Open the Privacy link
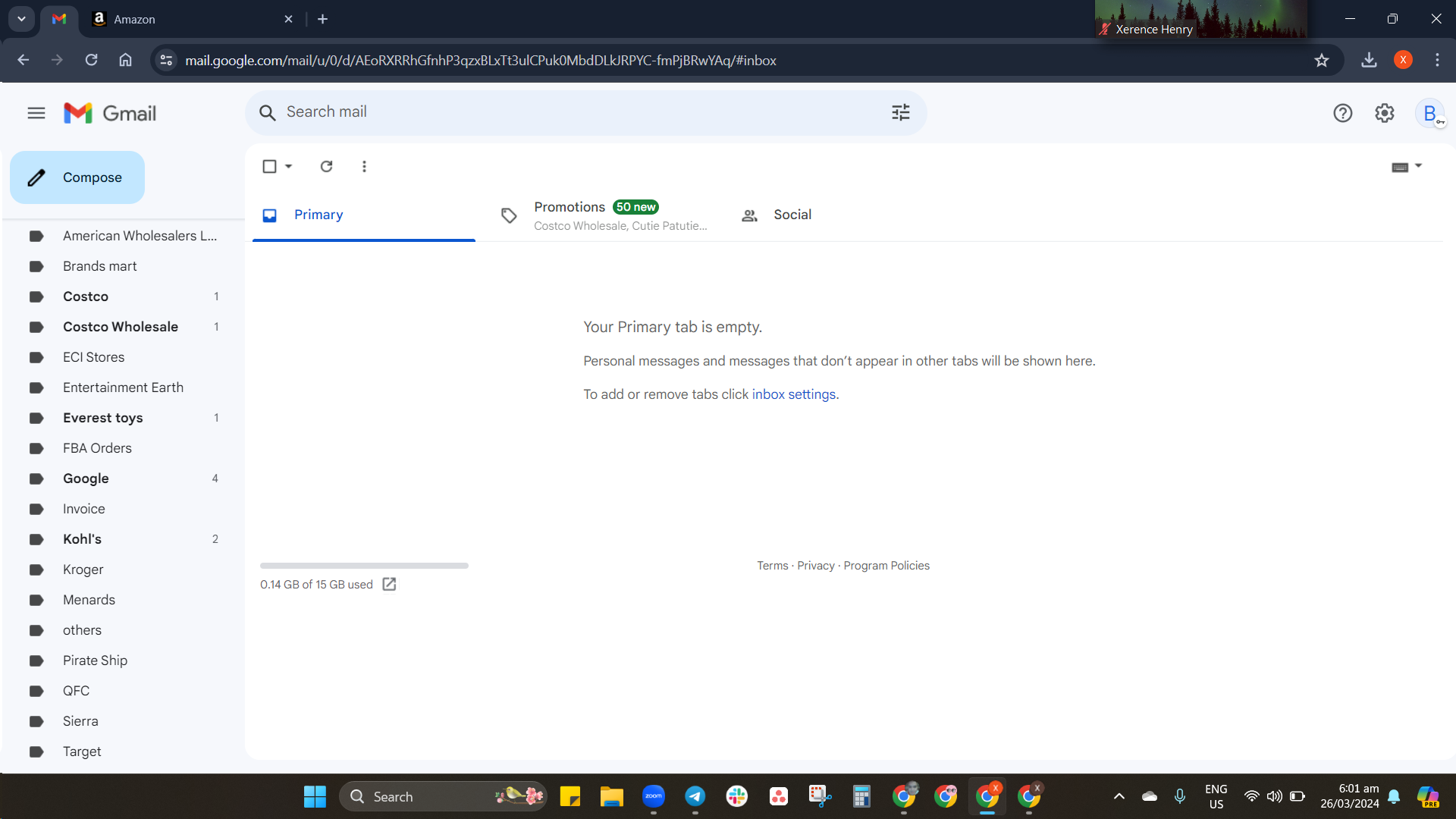 click(815, 566)
